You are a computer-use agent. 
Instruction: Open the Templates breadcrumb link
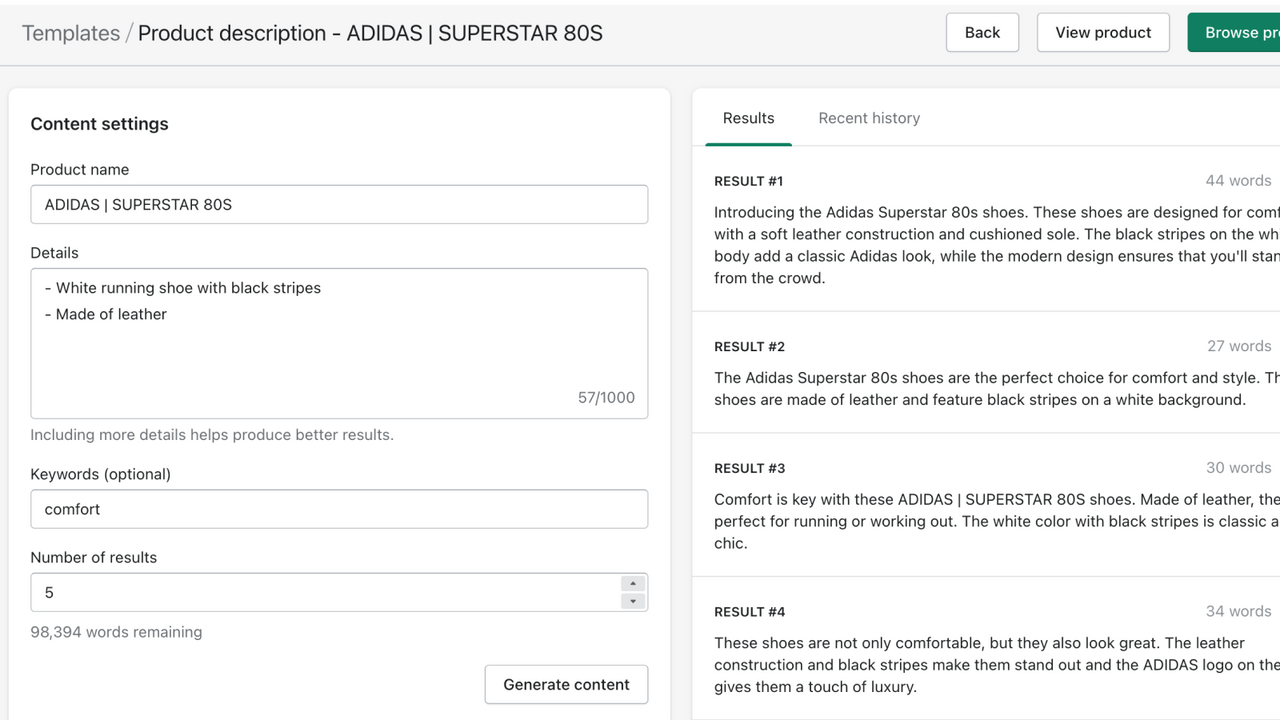coord(70,32)
